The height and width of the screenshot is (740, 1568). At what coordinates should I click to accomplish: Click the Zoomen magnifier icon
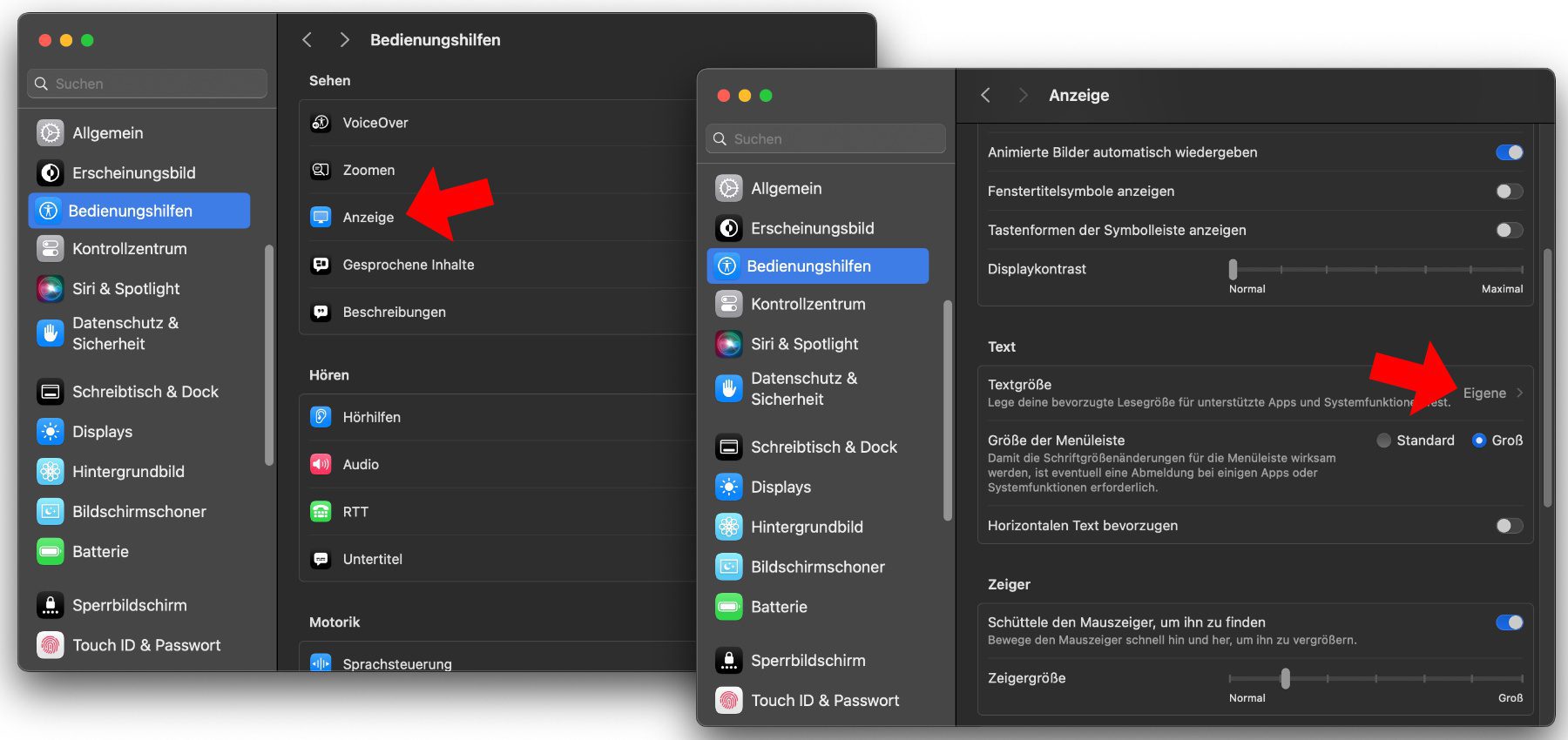321,170
